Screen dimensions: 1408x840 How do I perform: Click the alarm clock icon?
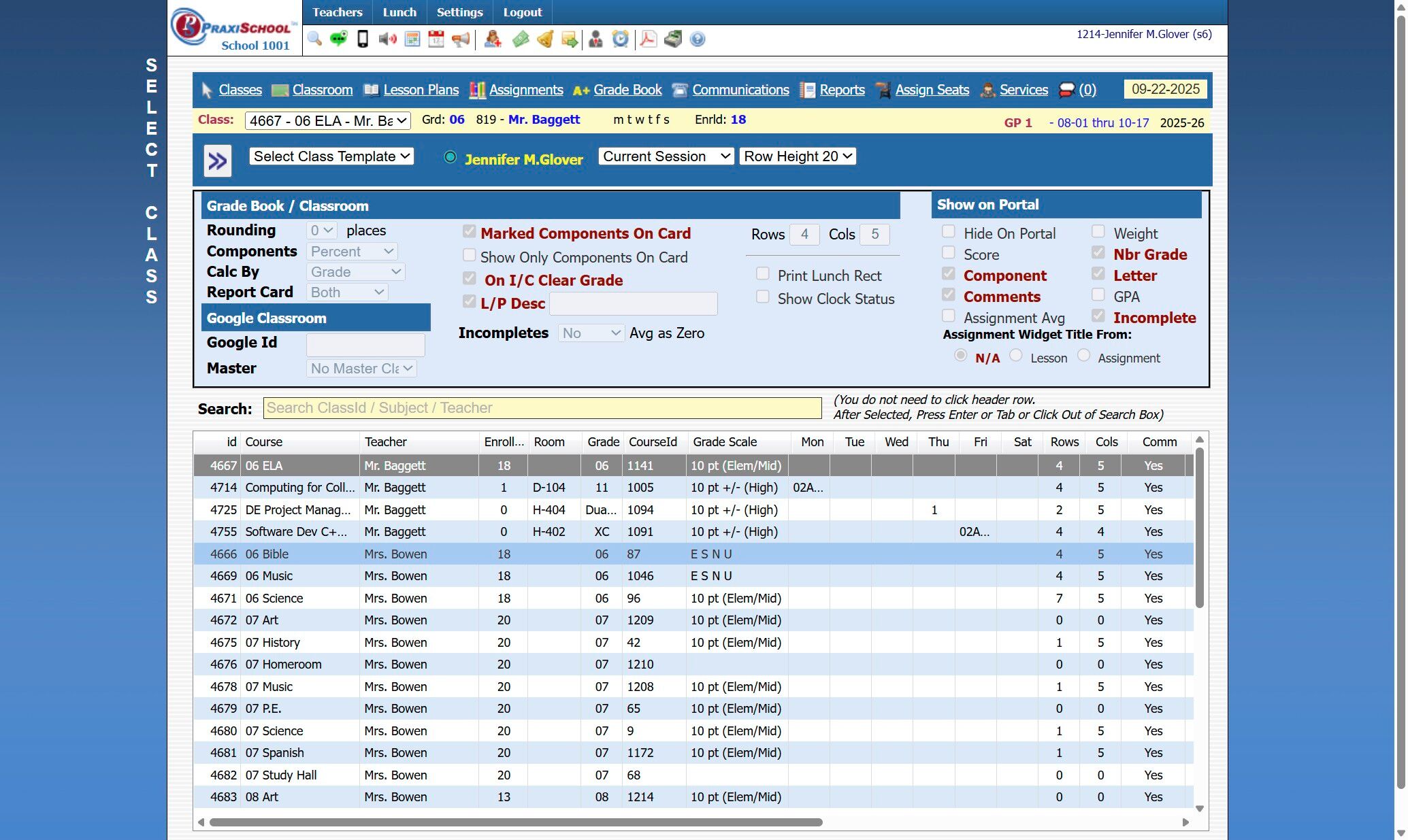620,39
